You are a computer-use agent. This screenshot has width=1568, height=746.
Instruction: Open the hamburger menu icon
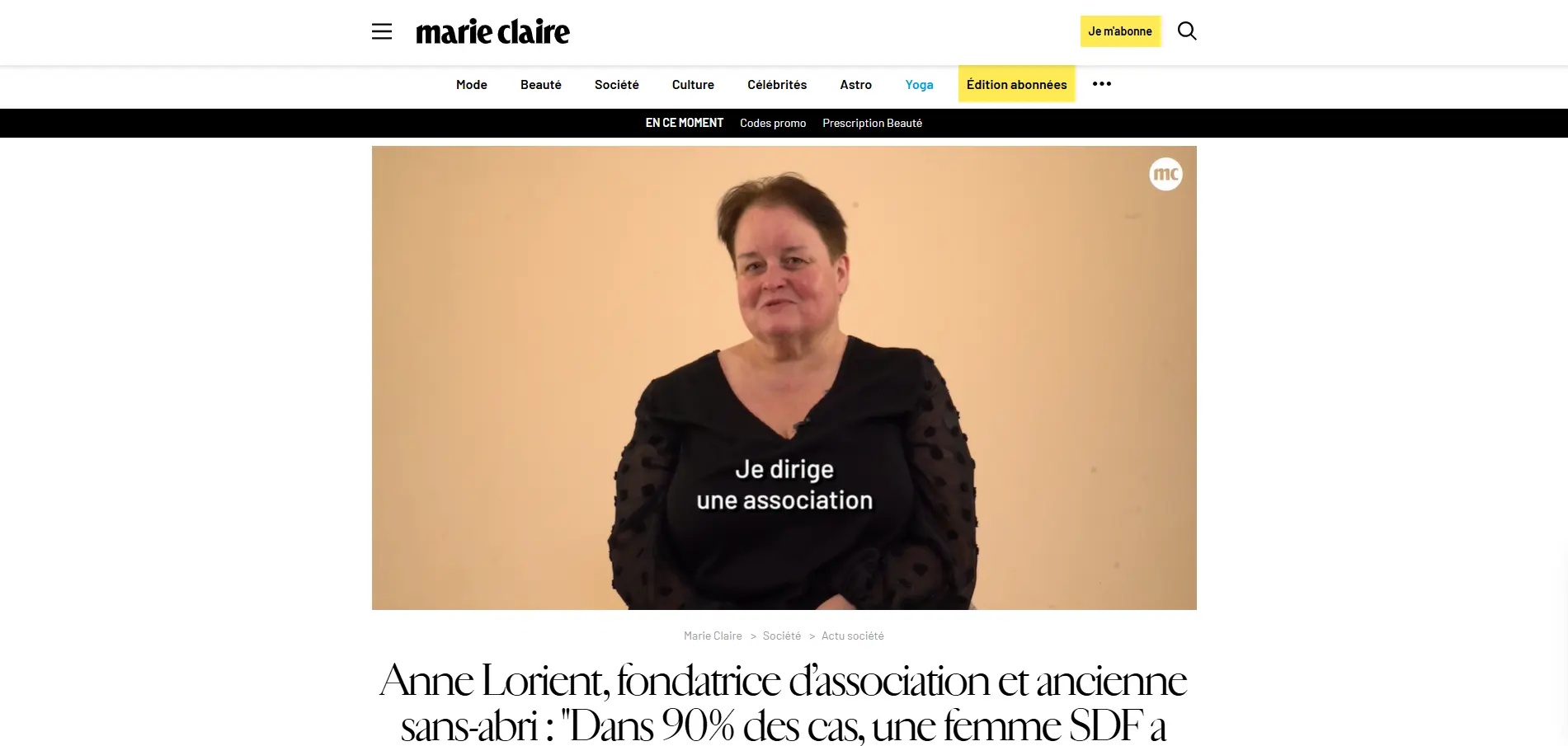(381, 31)
